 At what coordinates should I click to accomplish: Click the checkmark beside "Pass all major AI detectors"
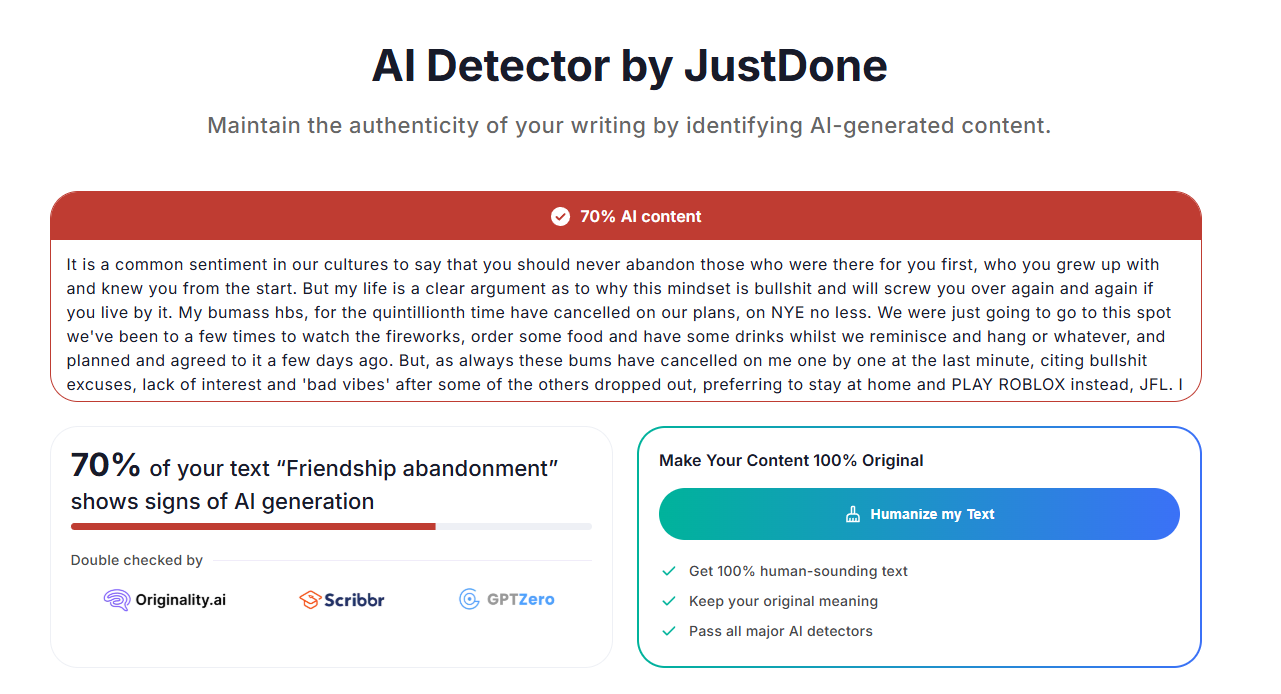pos(669,631)
